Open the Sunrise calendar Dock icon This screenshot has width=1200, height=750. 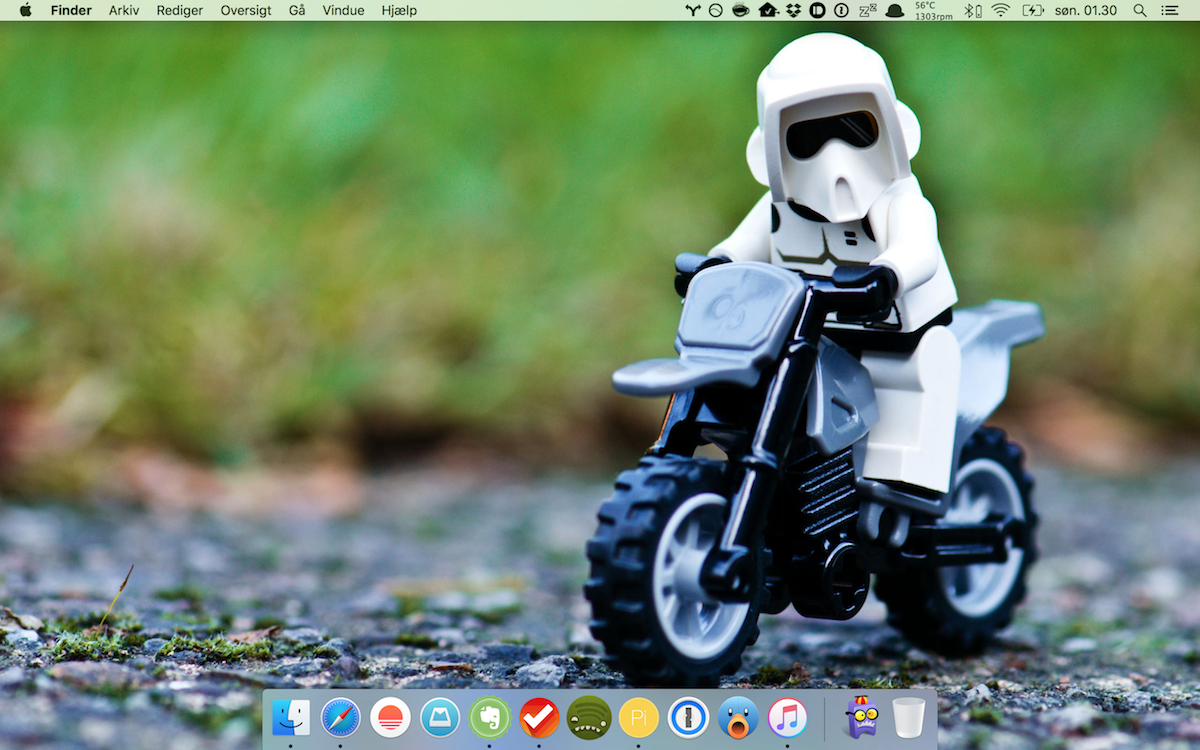[390, 717]
